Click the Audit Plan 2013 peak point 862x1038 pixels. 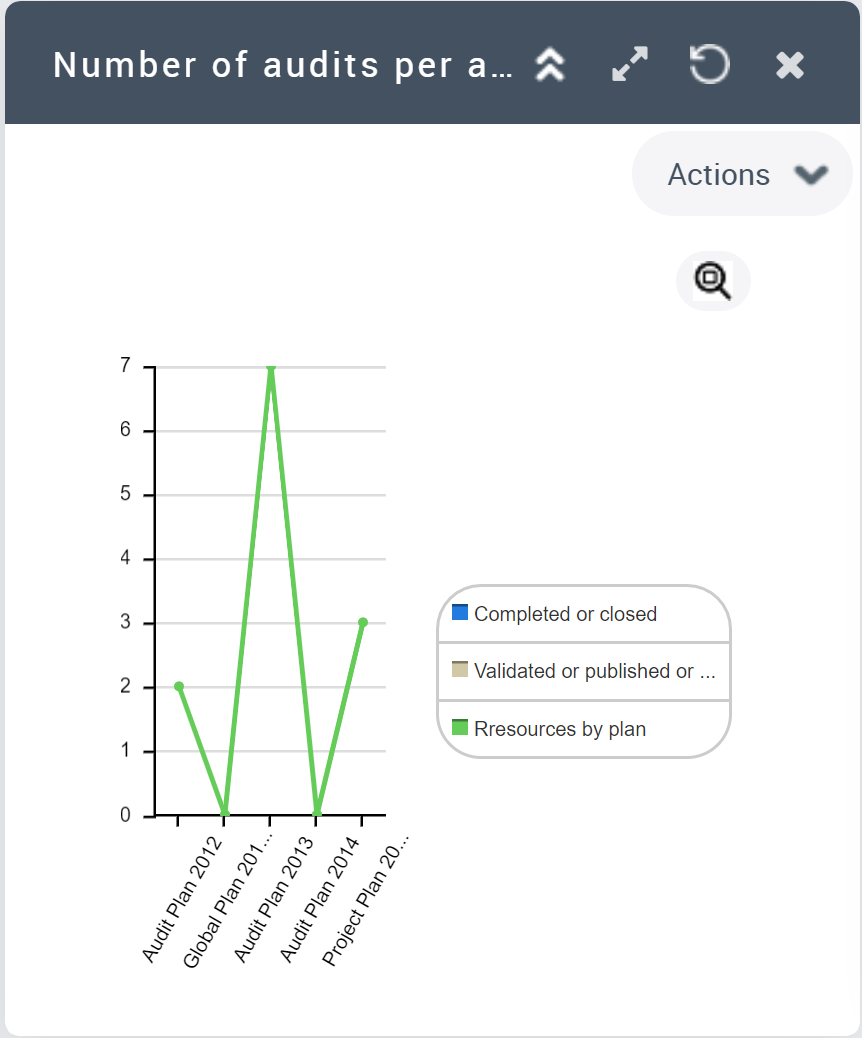270,368
